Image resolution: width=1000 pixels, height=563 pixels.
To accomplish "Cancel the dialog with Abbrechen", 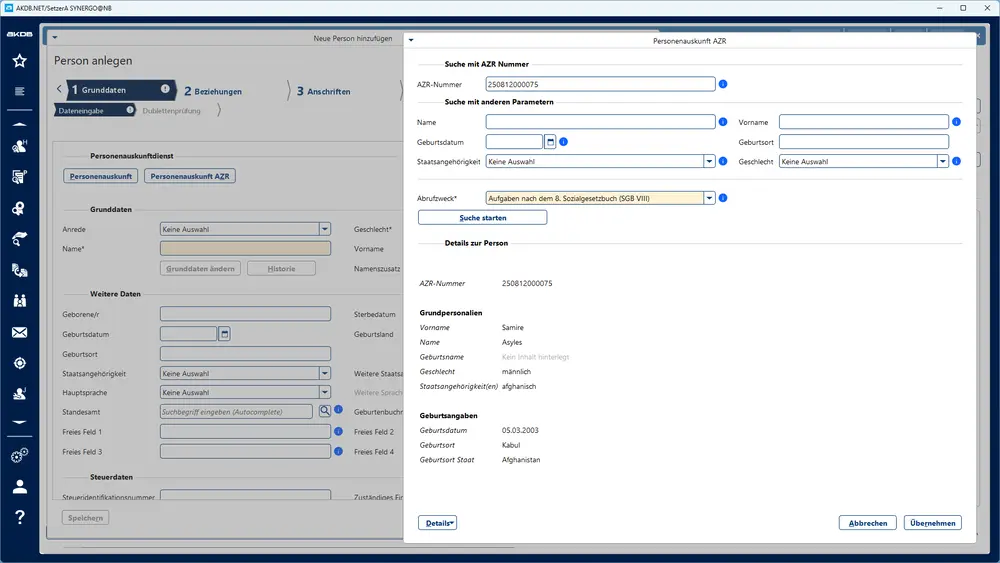I will pyautogui.click(x=867, y=522).
